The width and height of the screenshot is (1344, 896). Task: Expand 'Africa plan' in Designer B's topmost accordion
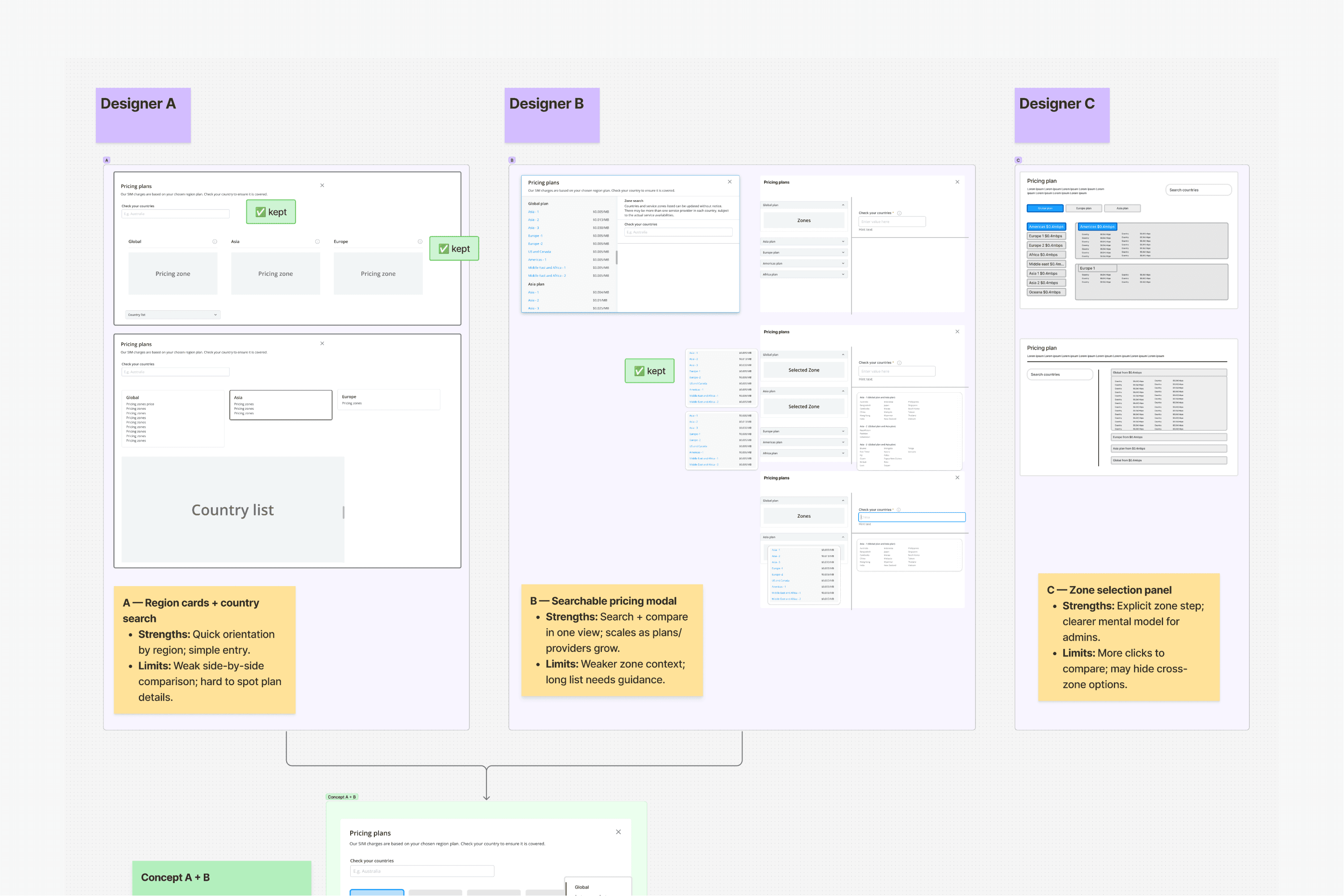803,274
